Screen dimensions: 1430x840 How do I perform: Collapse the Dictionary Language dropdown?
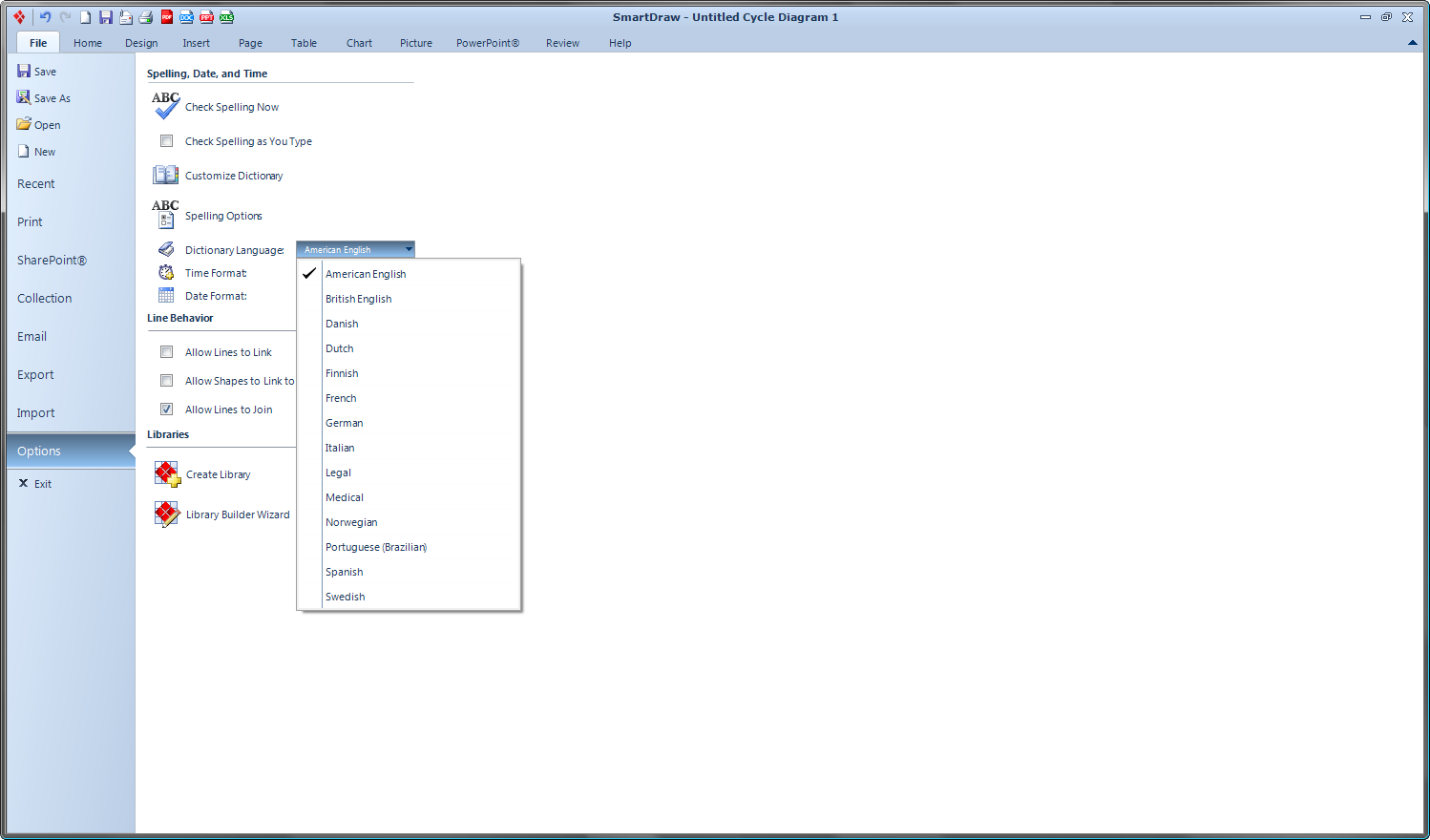409,249
